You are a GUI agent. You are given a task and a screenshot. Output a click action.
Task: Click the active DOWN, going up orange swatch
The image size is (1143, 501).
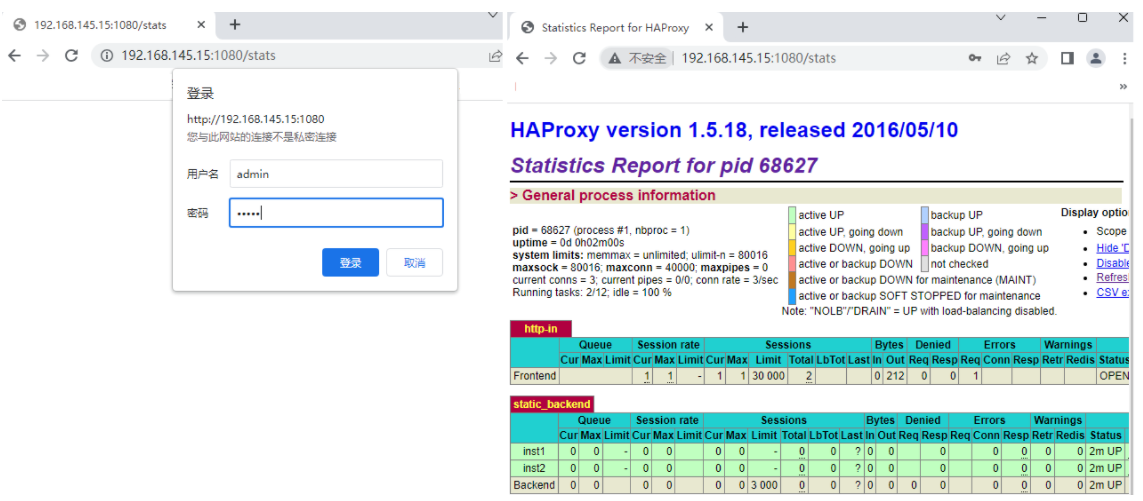click(792, 248)
